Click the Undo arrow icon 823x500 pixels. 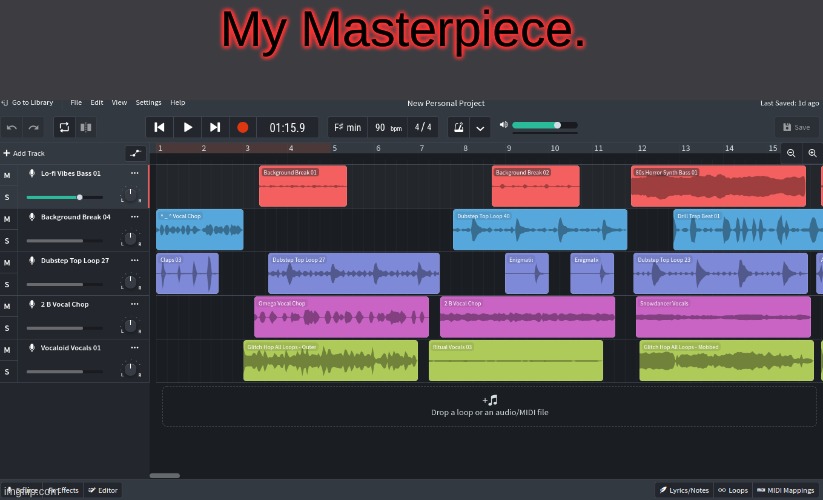point(12,127)
